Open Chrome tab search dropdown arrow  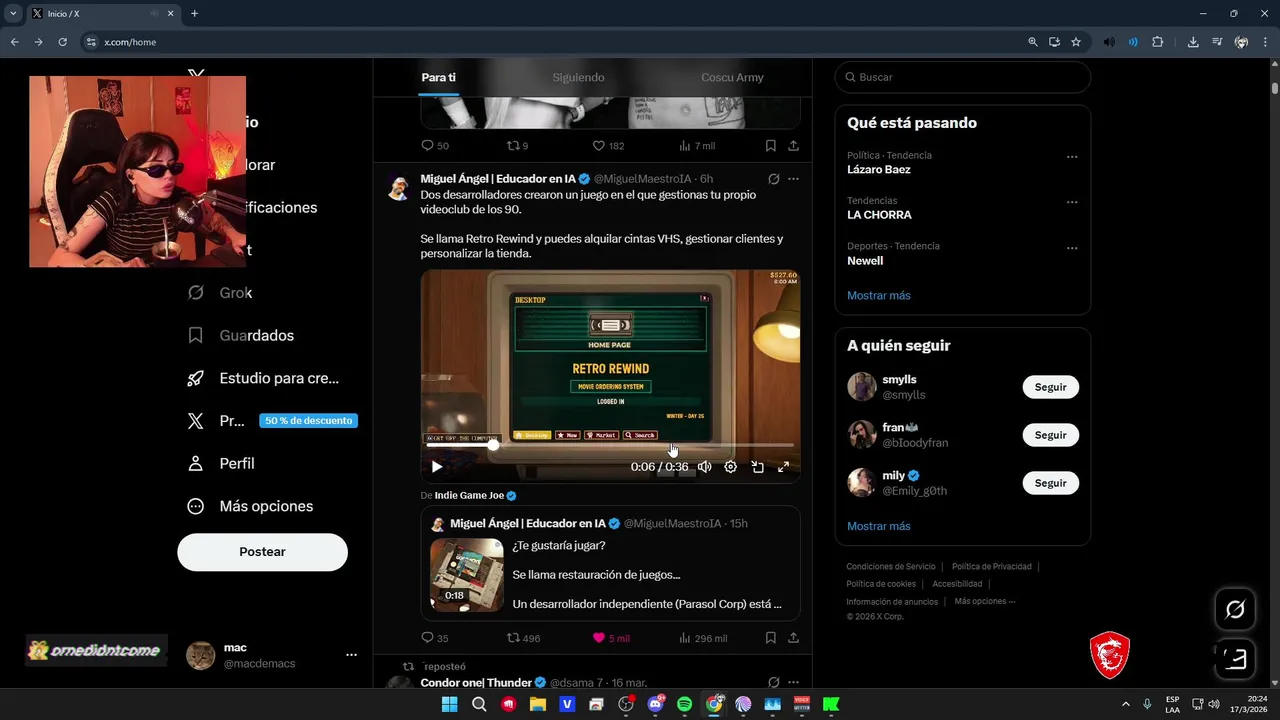pyautogui.click(x=13, y=13)
